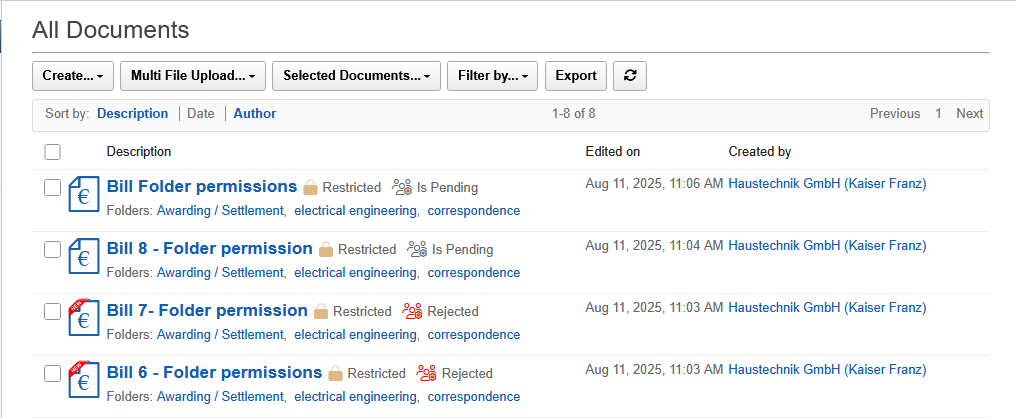Open the Filter by dropdown
The height and width of the screenshot is (418, 1016).
[492, 76]
